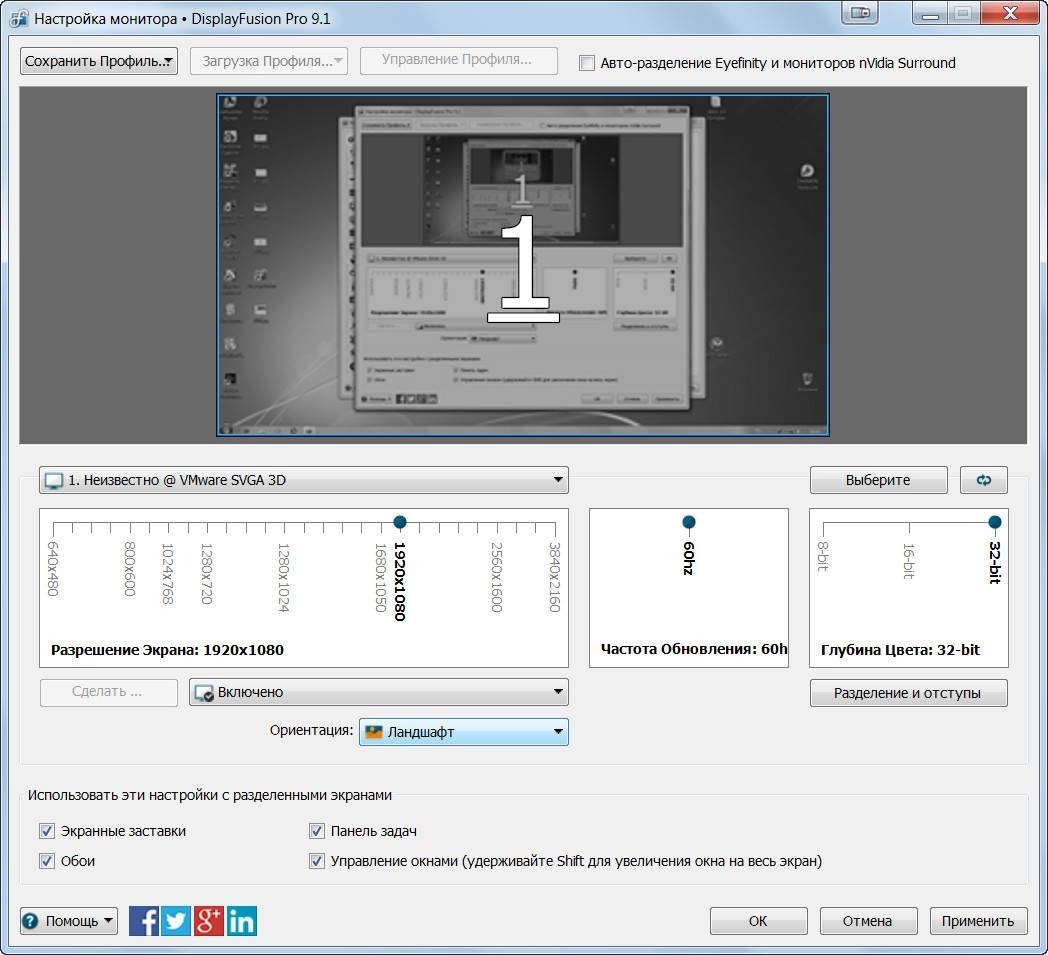Click the 1280x1024 resolution label

point(283,577)
